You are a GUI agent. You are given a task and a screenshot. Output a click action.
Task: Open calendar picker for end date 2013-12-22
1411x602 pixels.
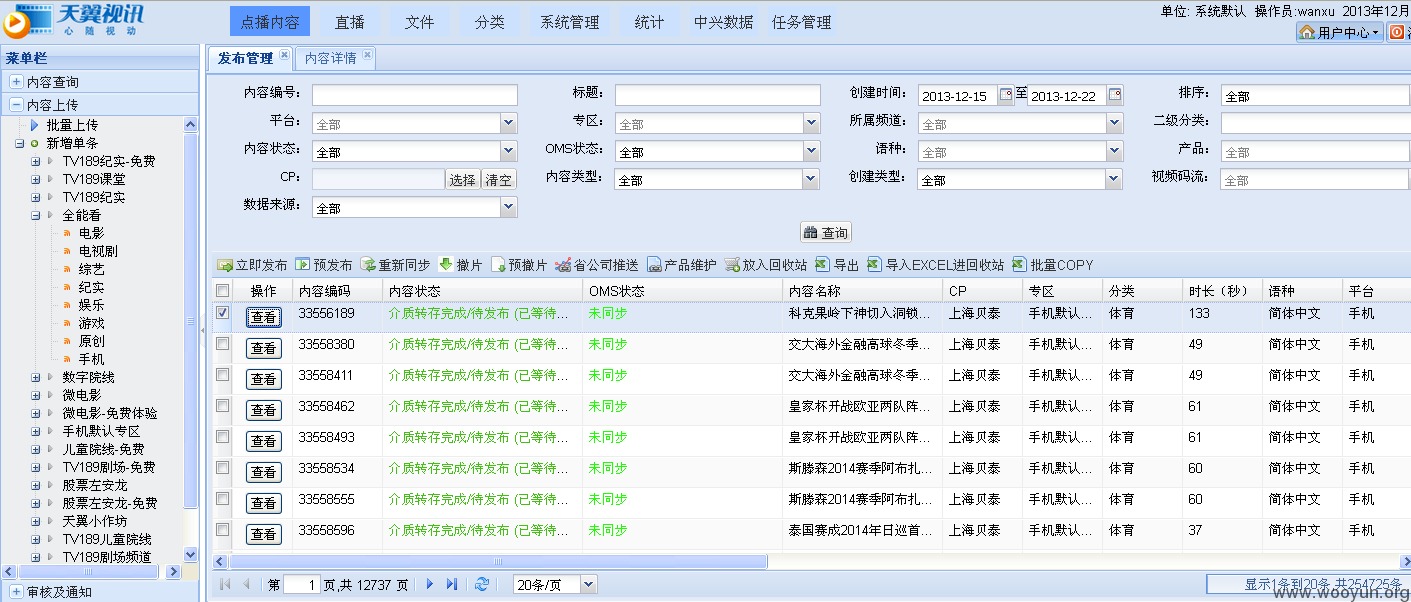coord(1115,95)
